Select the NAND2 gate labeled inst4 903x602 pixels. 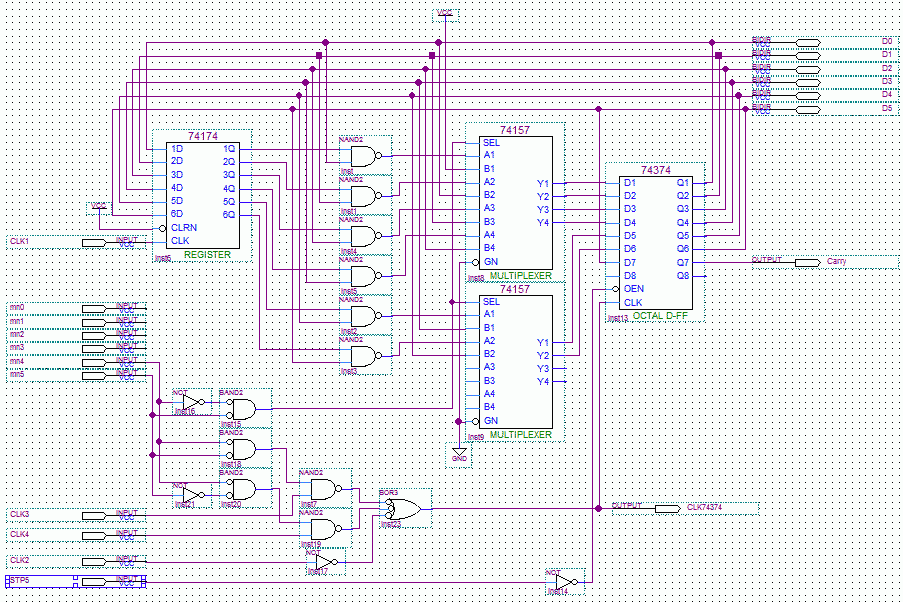(x=366, y=236)
